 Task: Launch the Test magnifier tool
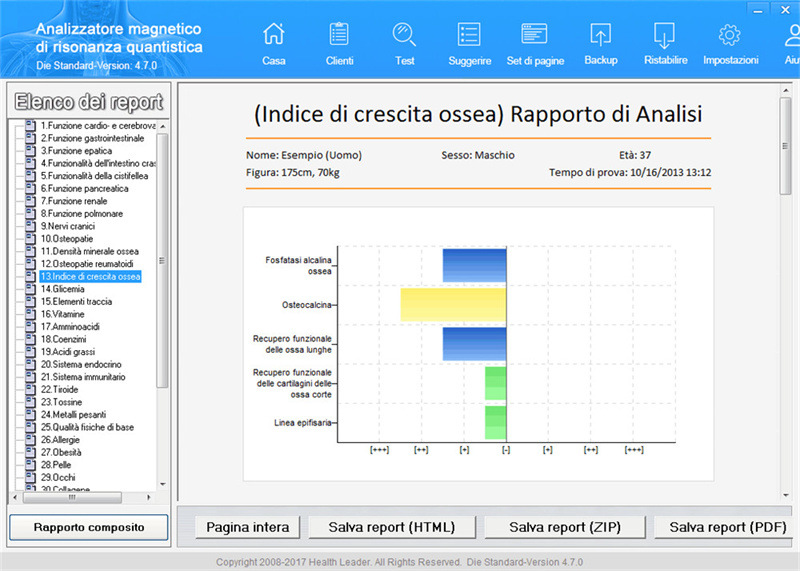pos(404,42)
